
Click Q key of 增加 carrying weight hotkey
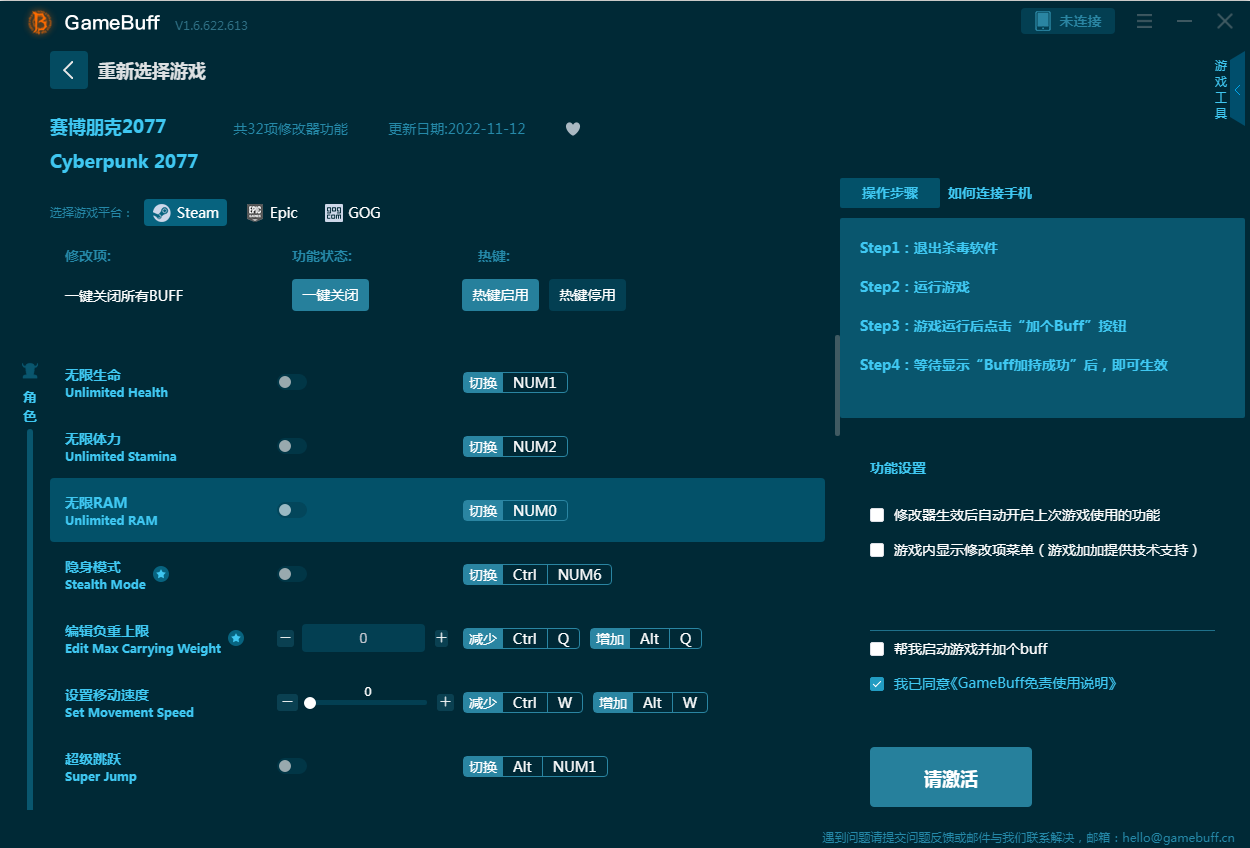[686, 638]
